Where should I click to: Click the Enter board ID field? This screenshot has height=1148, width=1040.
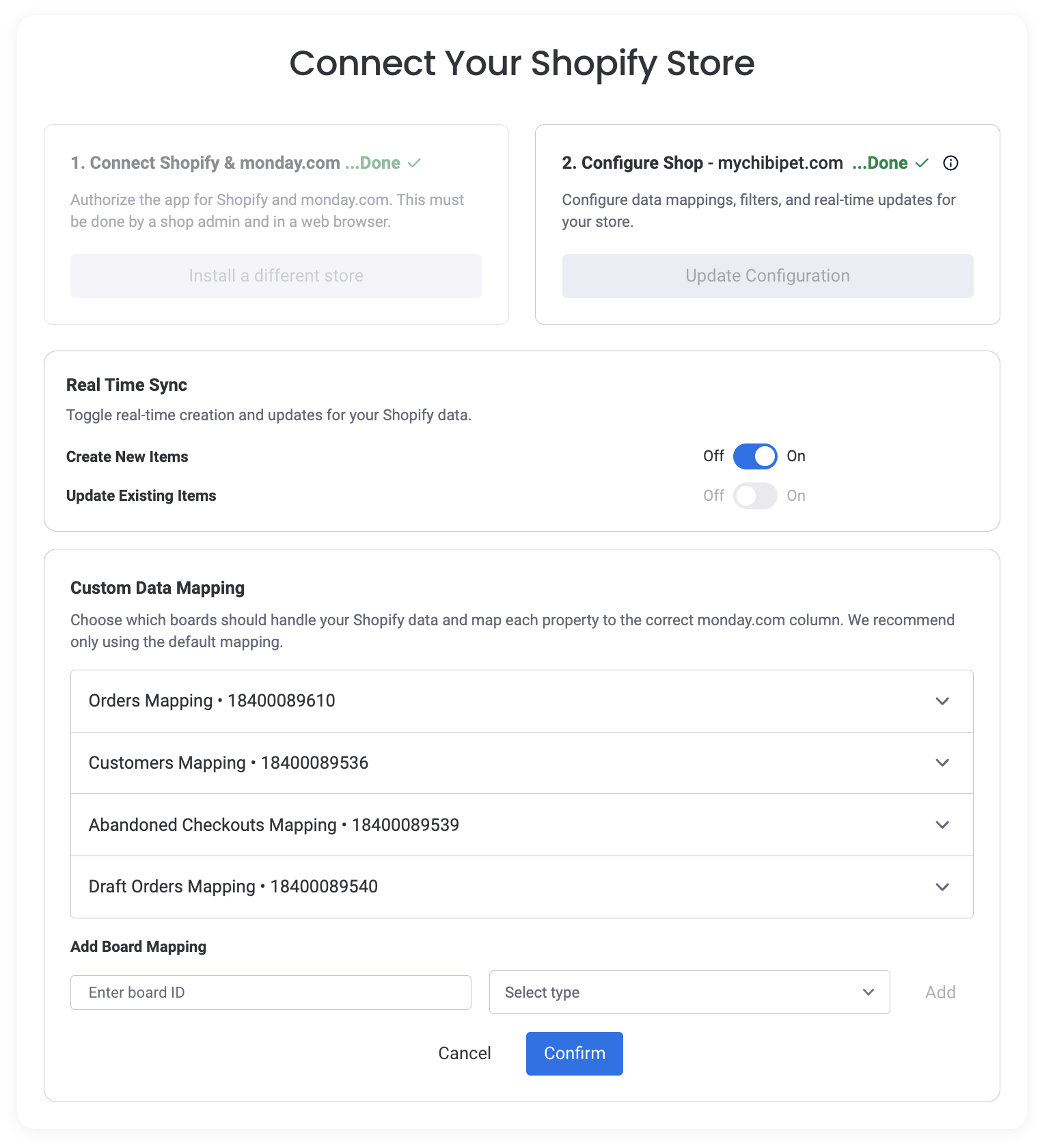(x=271, y=992)
